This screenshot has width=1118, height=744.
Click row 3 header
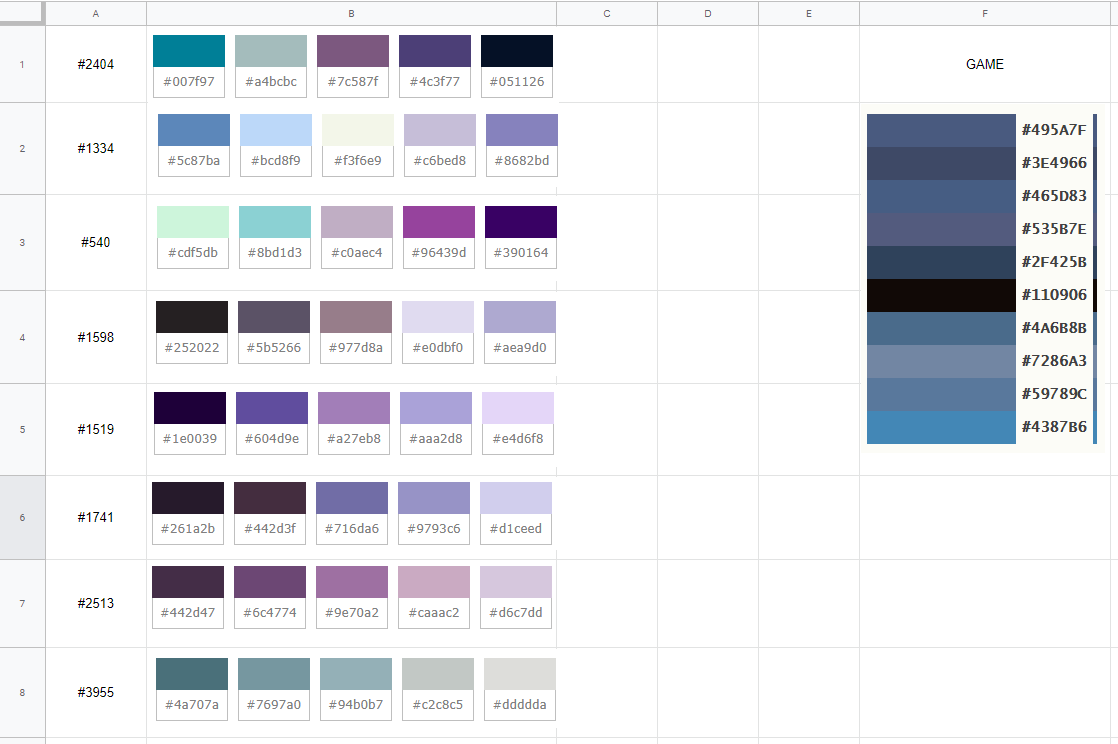pyautogui.click(x=22, y=242)
